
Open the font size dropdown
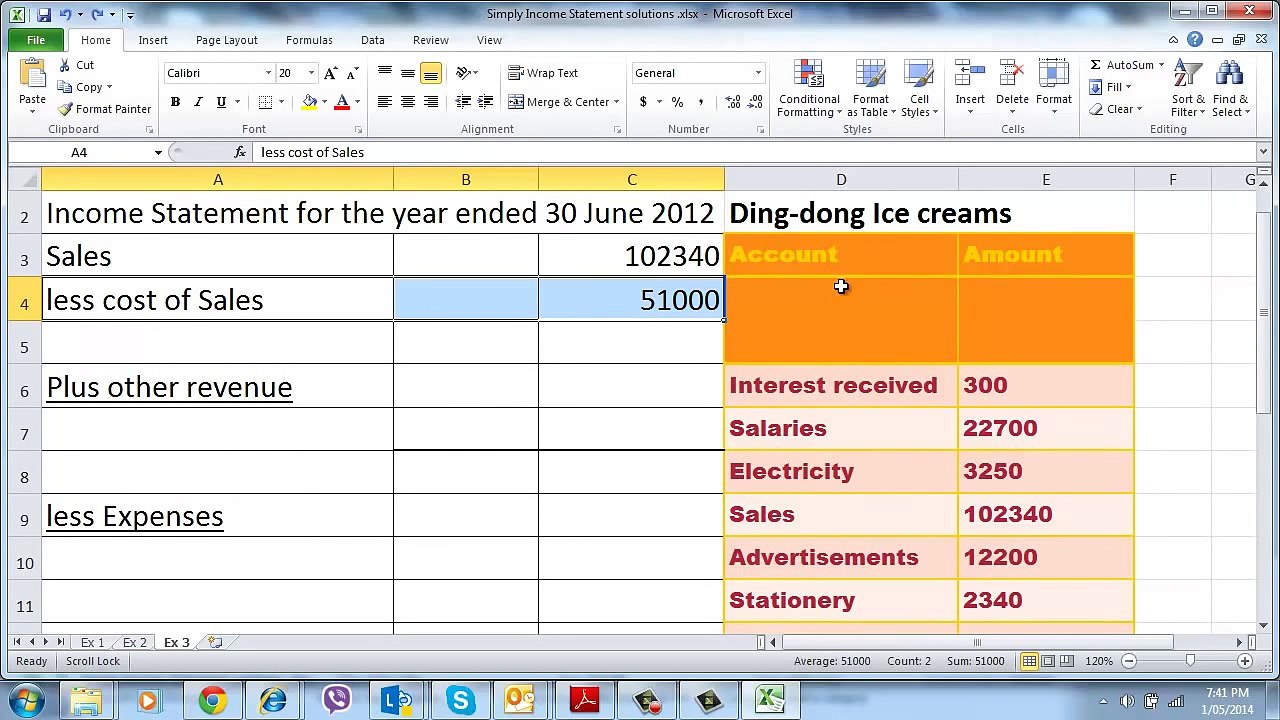click(x=311, y=73)
